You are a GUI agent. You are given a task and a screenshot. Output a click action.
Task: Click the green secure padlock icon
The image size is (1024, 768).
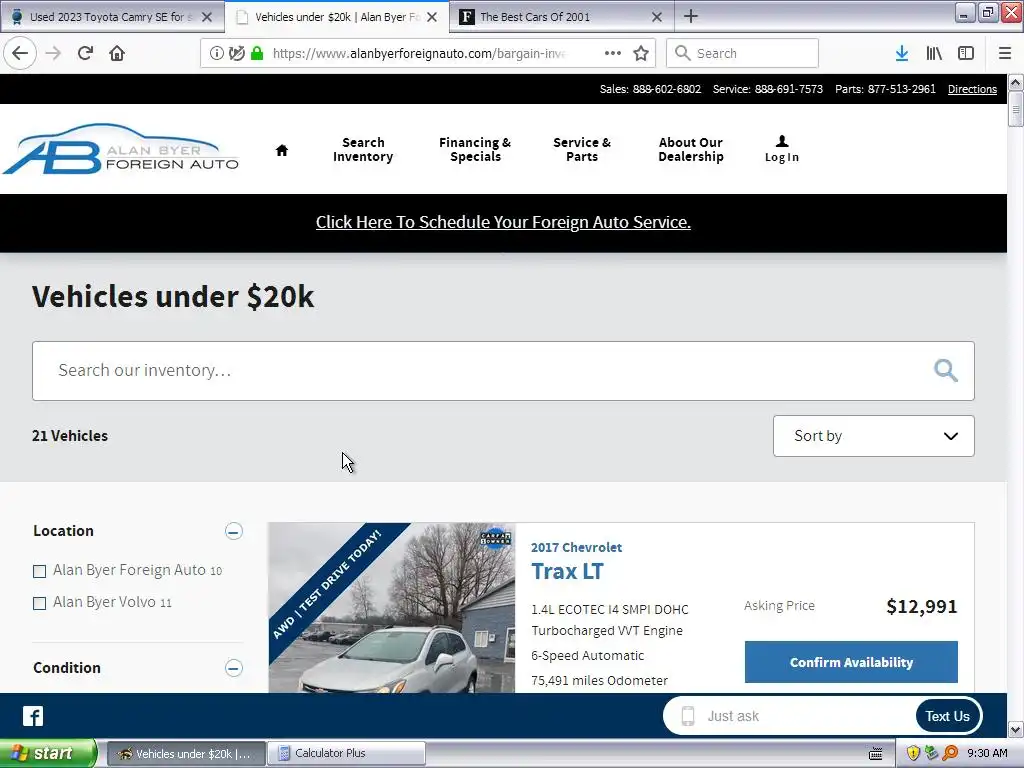pyautogui.click(x=257, y=54)
